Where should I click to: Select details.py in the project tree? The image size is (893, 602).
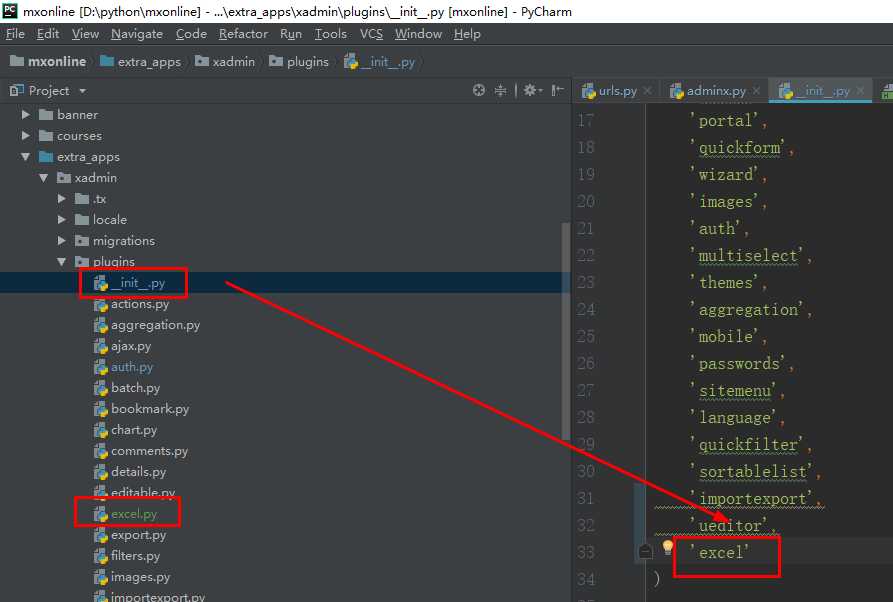click(130, 472)
